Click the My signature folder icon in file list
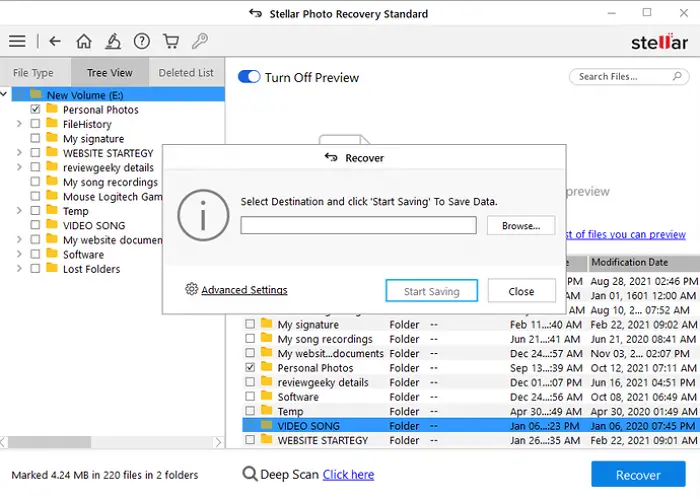This screenshot has height=498, width=700. 267,324
